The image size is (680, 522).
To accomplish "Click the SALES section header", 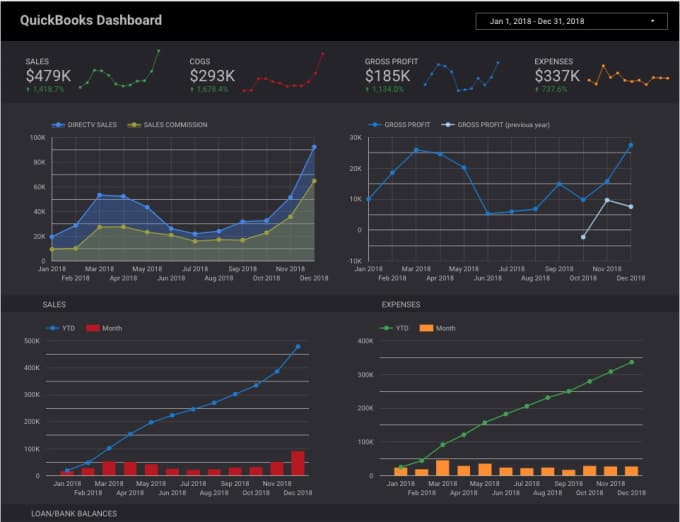I will coord(54,305).
